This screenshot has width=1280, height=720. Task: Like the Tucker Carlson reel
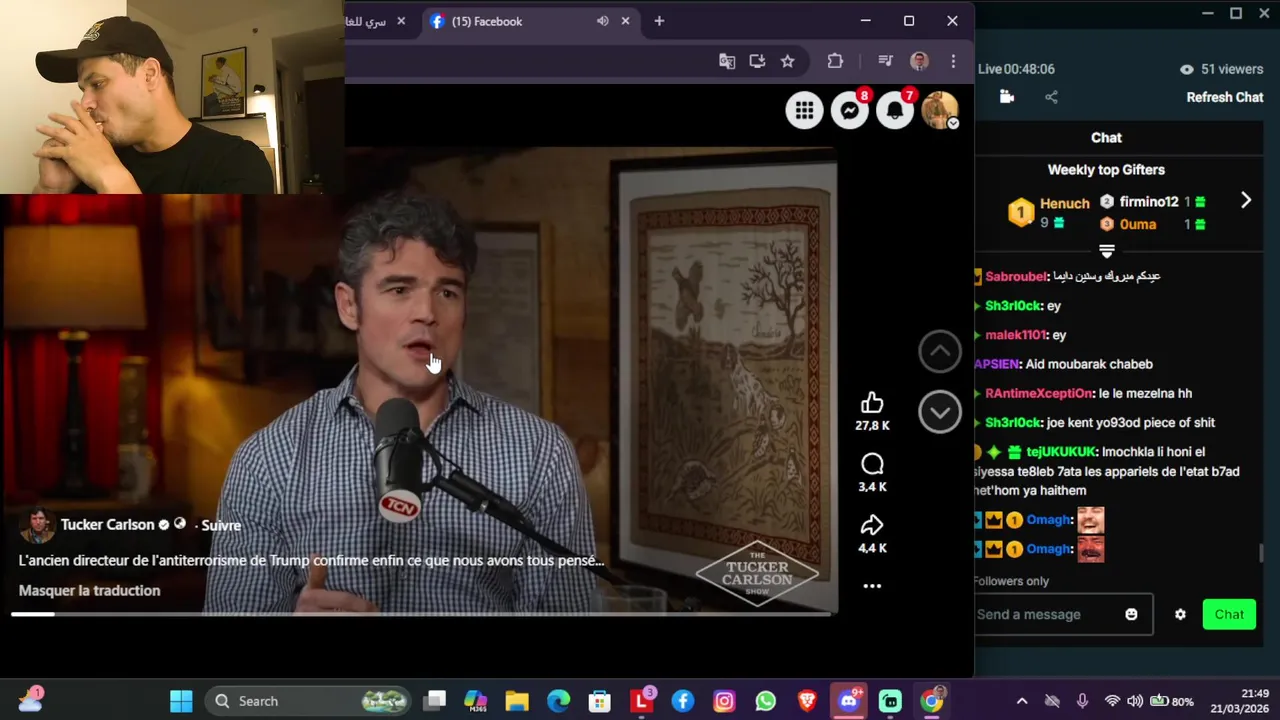(872, 402)
